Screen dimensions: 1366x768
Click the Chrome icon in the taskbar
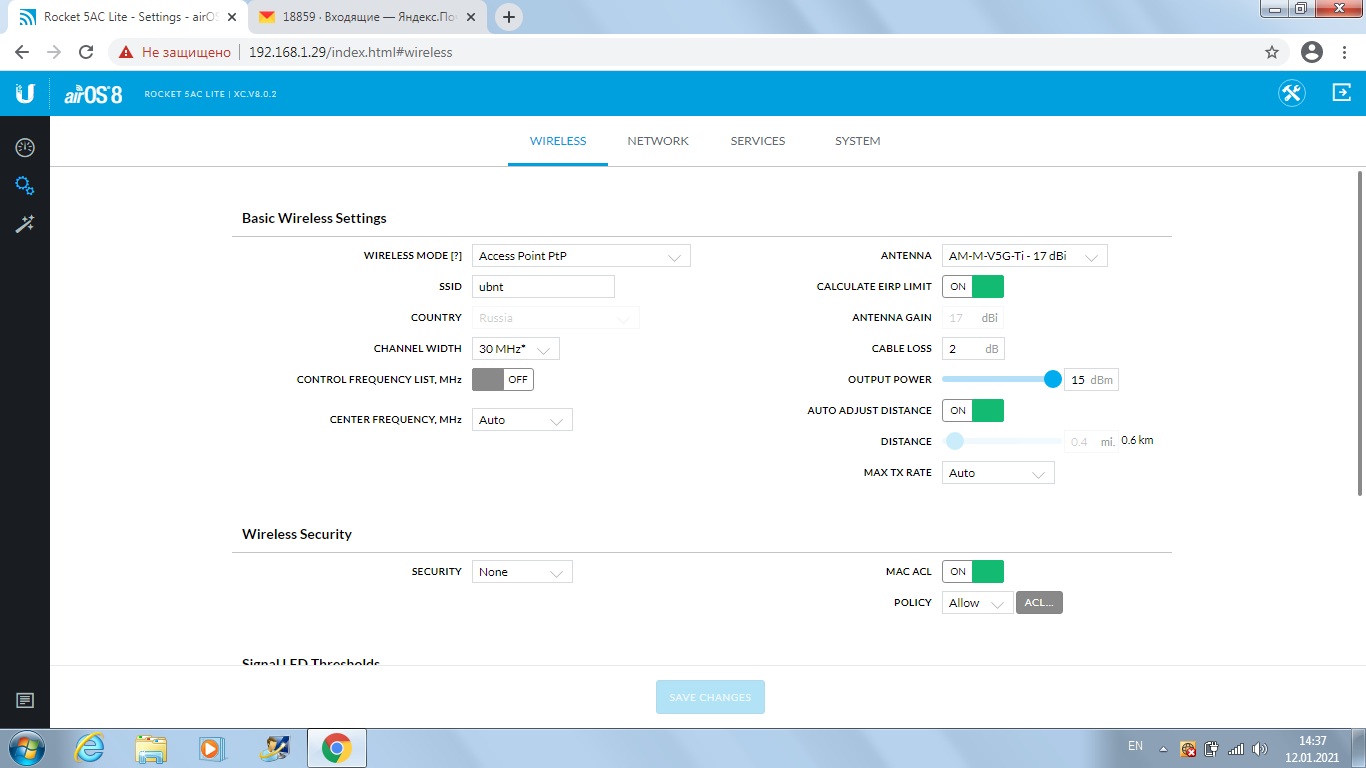(336, 748)
